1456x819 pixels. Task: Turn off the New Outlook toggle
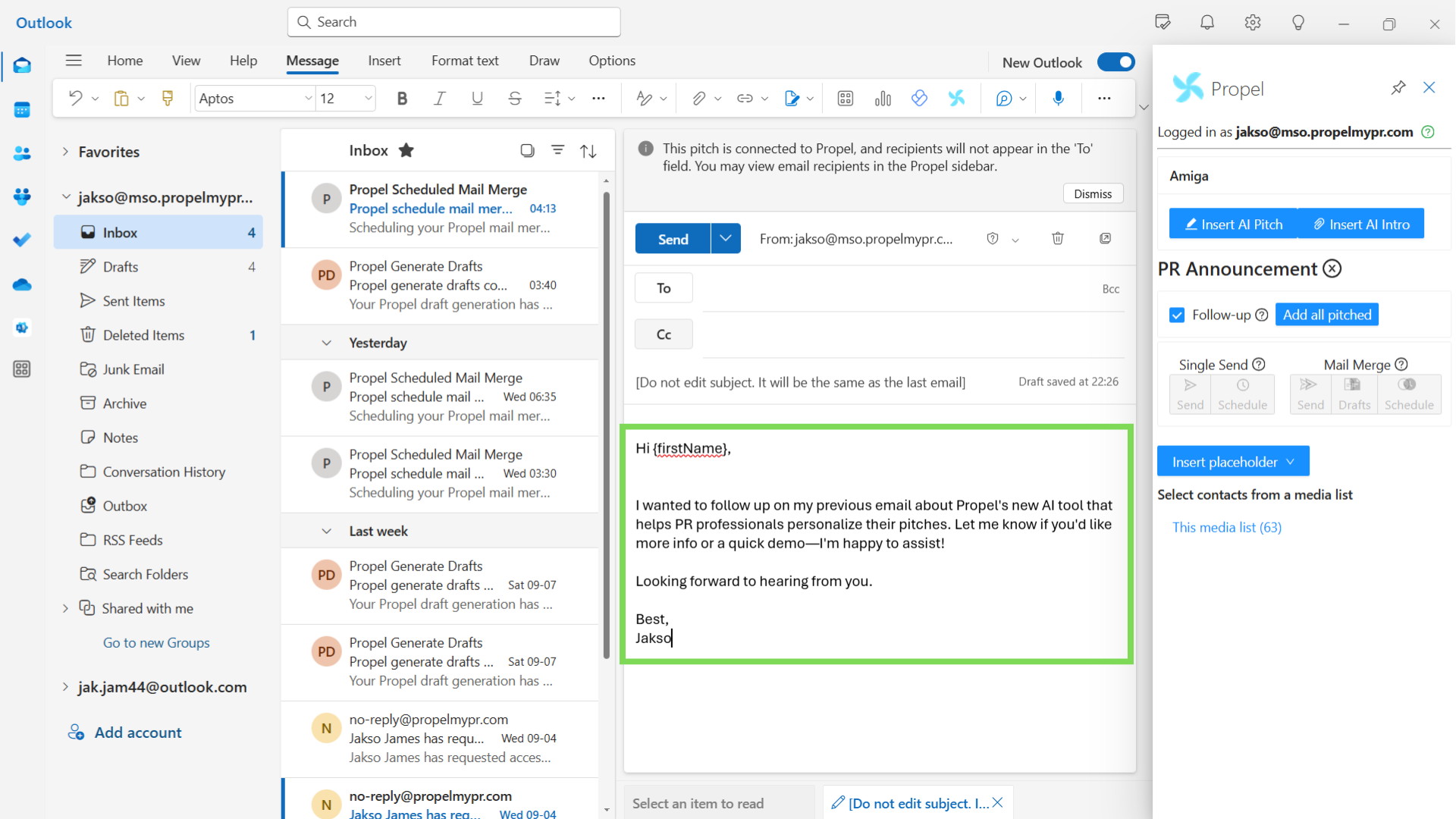1116,62
